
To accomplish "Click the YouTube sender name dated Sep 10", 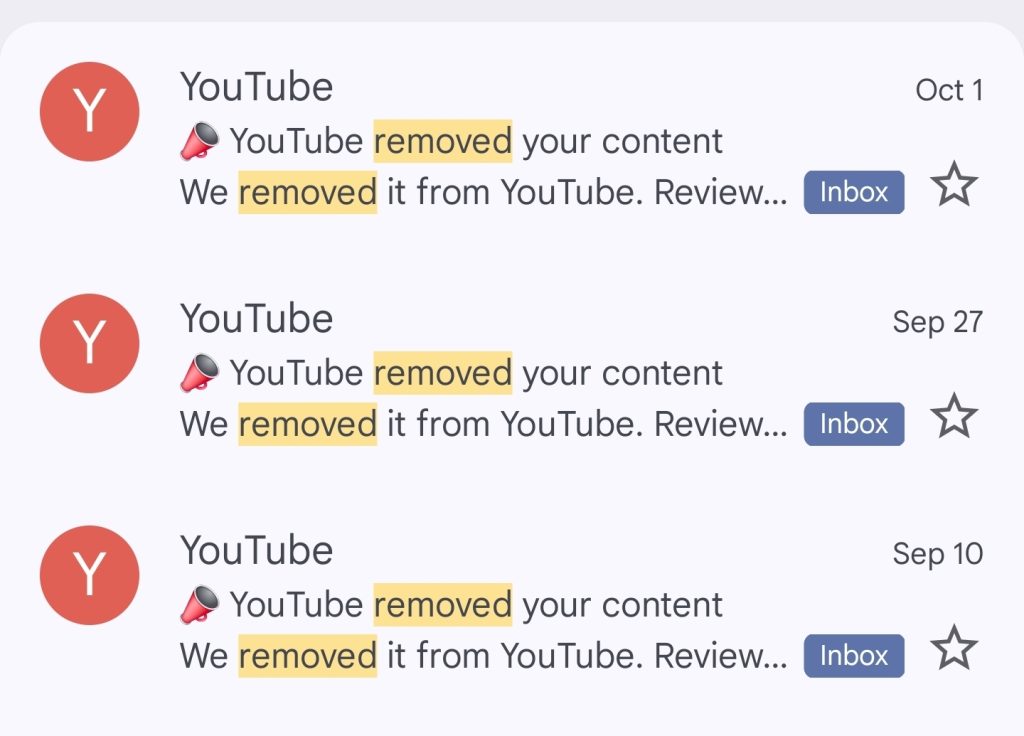I will coord(257,551).
